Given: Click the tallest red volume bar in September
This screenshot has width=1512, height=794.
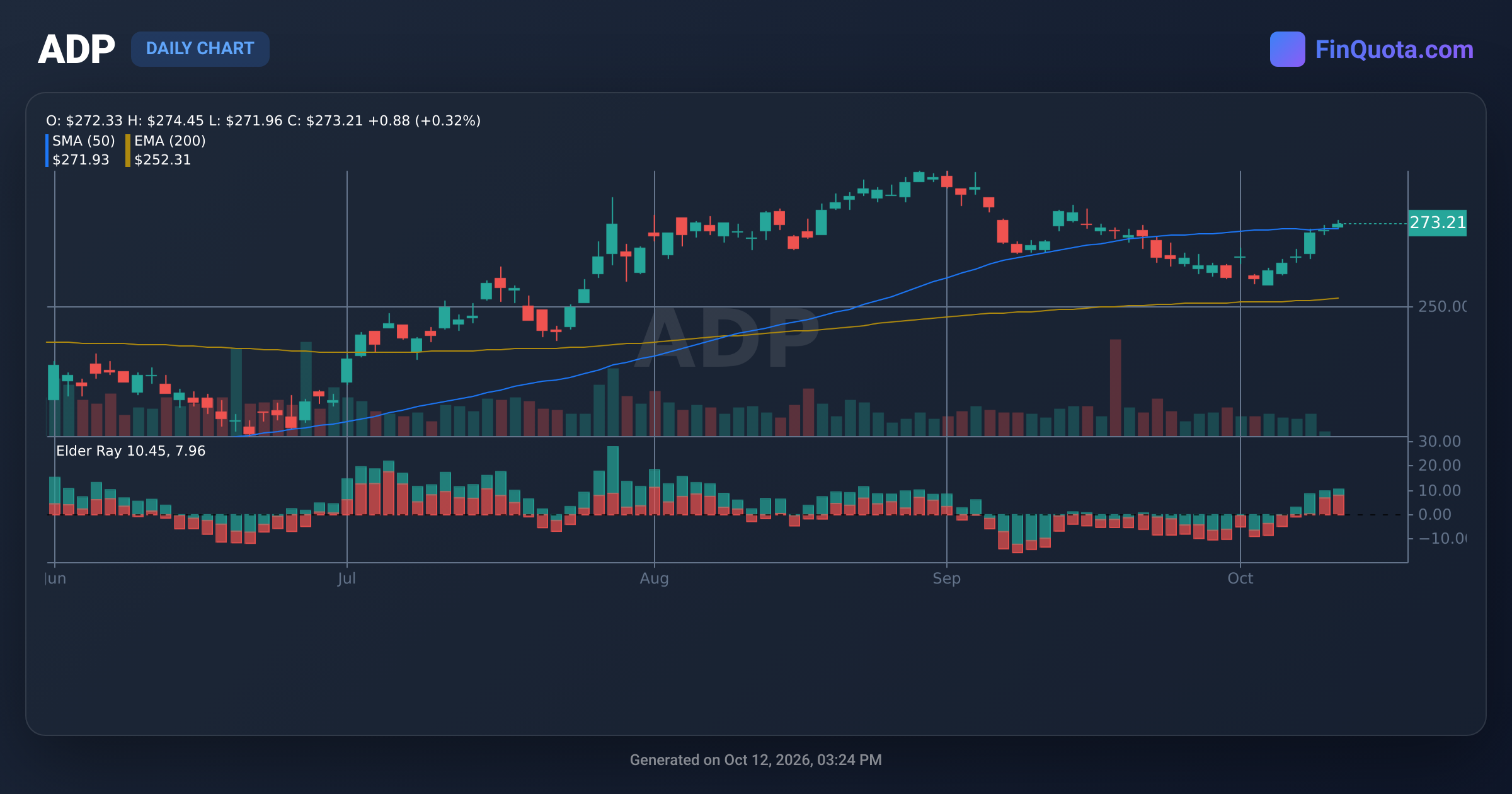Looking at the screenshot, I should pyautogui.click(x=1115, y=388).
